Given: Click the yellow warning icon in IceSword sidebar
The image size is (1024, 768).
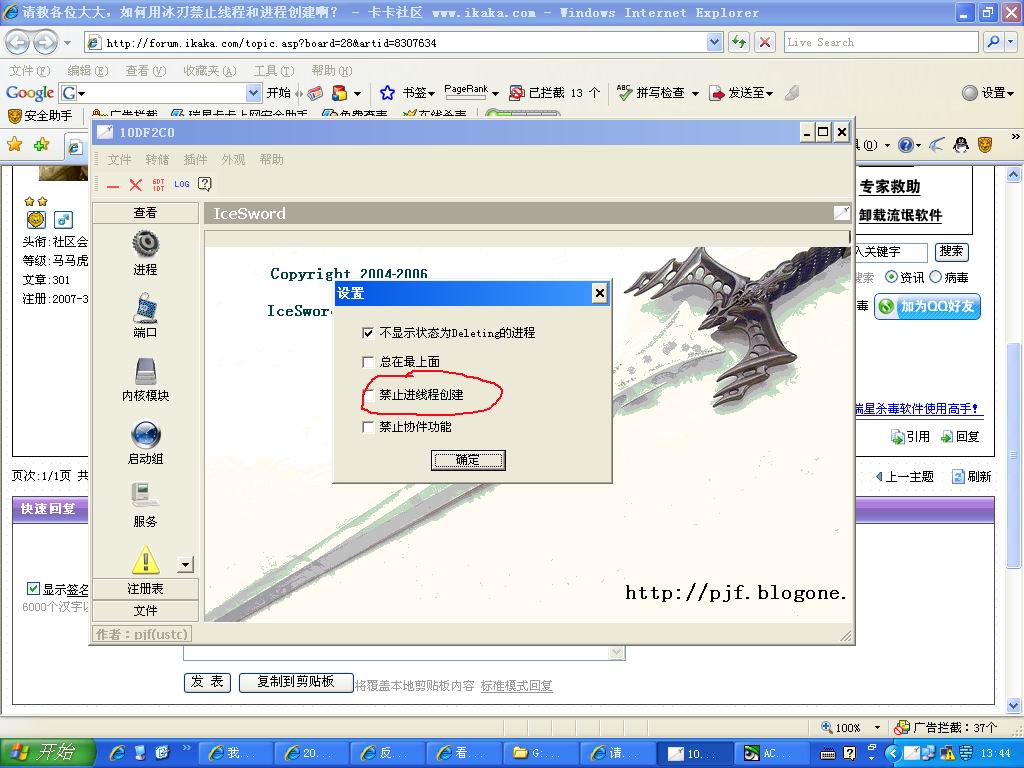Looking at the screenshot, I should tap(145, 559).
